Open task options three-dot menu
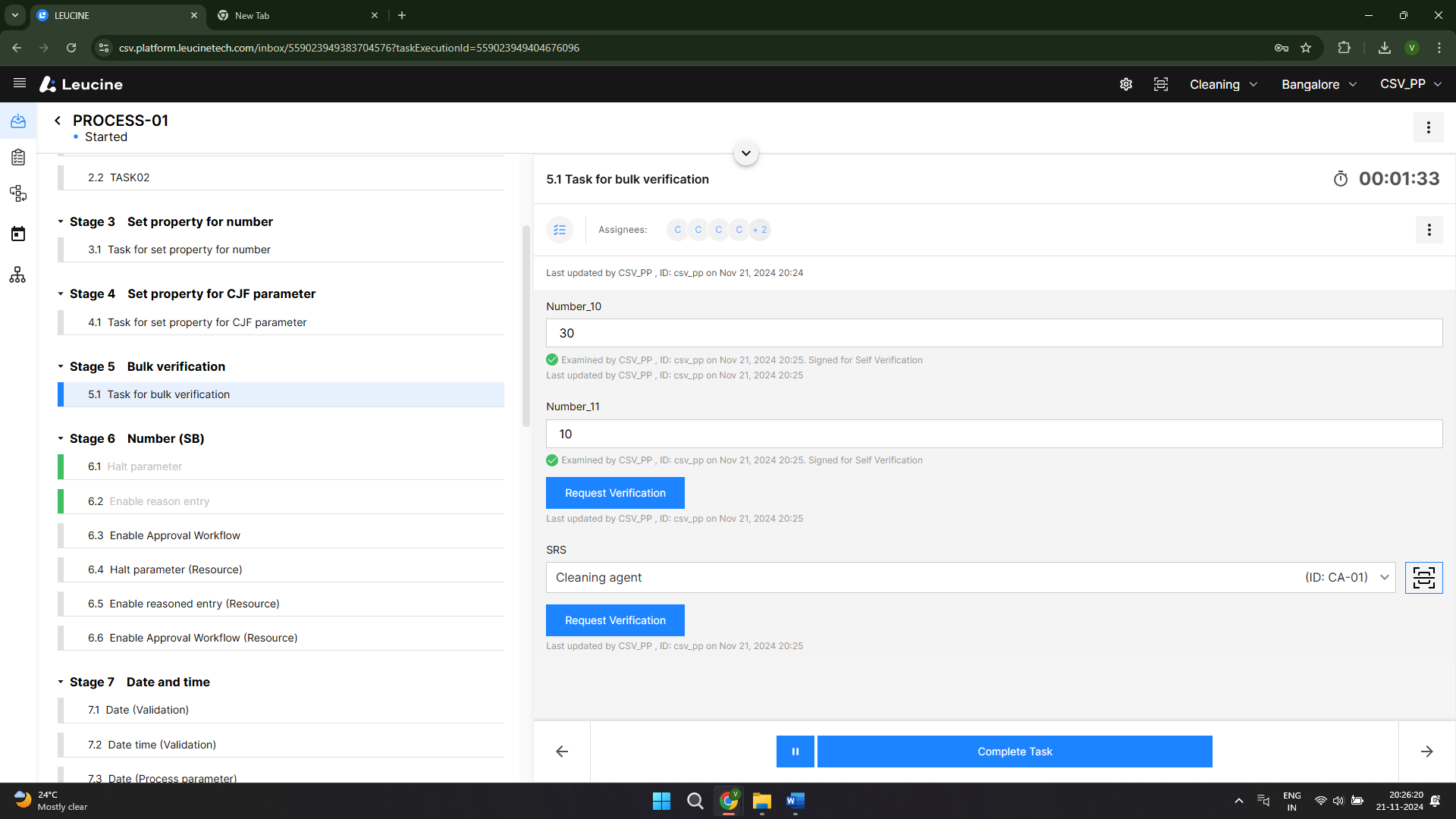The width and height of the screenshot is (1456, 819). (1429, 230)
